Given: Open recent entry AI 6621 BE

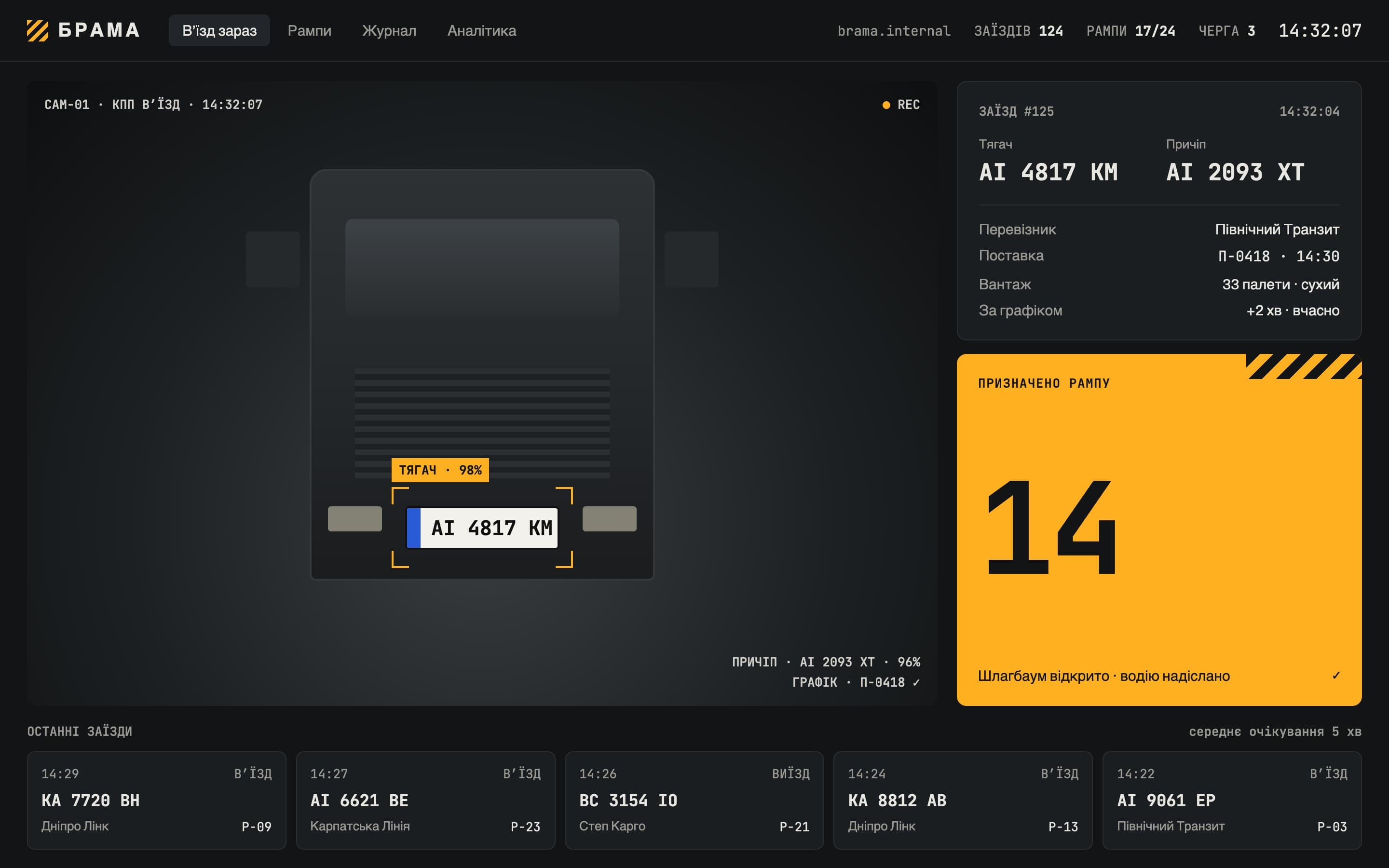Looking at the screenshot, I should point(425,800).
